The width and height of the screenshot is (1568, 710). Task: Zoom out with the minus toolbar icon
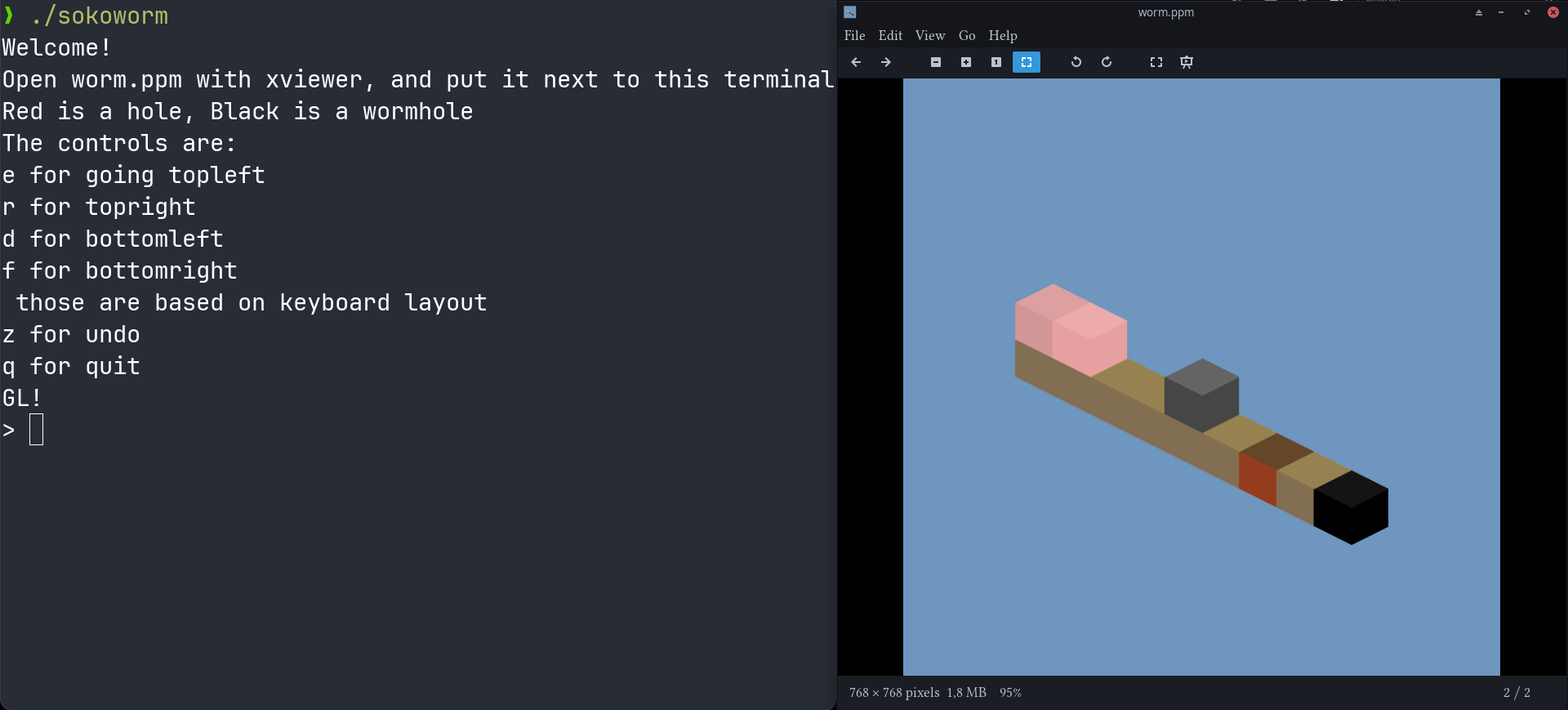pyautogui.click(x=936, y=62)
